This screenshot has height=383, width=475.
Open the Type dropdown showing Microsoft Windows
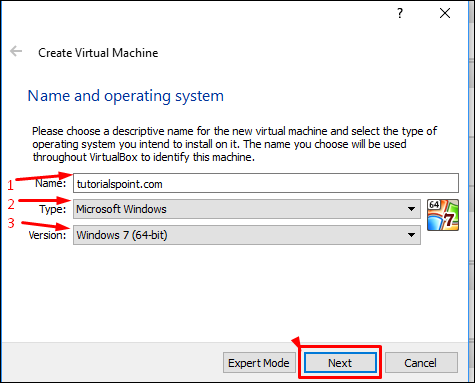(x=247, y=209)
